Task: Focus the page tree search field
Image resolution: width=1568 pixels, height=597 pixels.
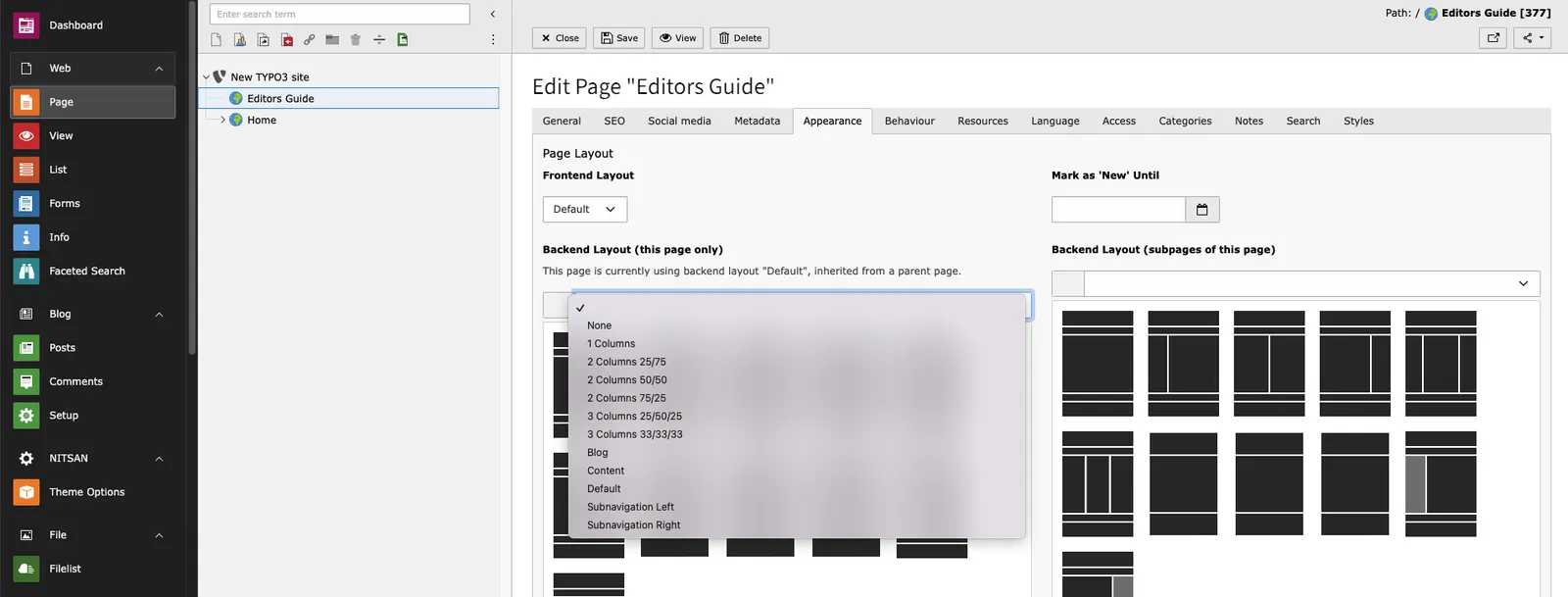Action: pos(339,15)
